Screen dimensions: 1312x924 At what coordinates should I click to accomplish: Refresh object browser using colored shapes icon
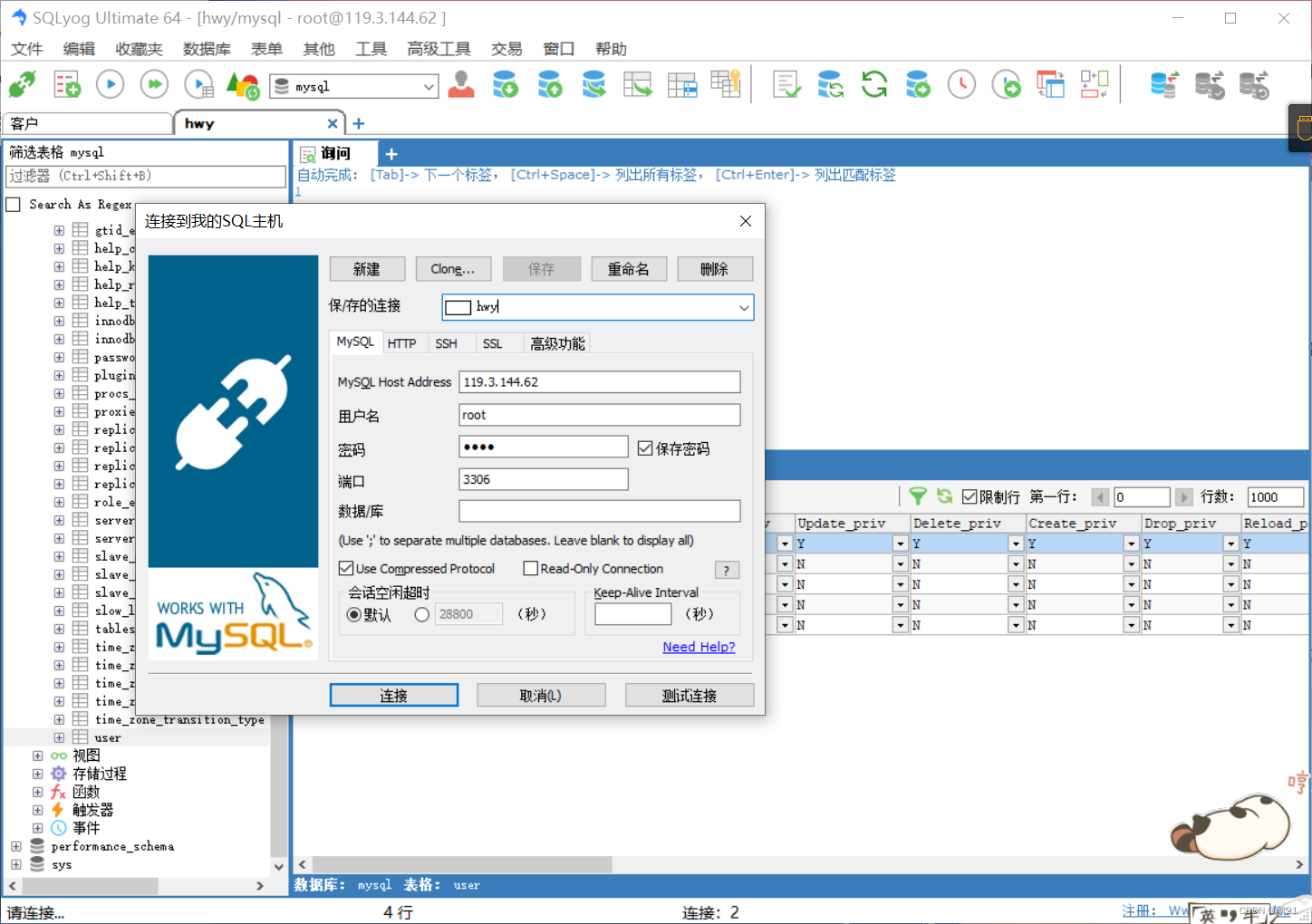(x=243, y=85)
